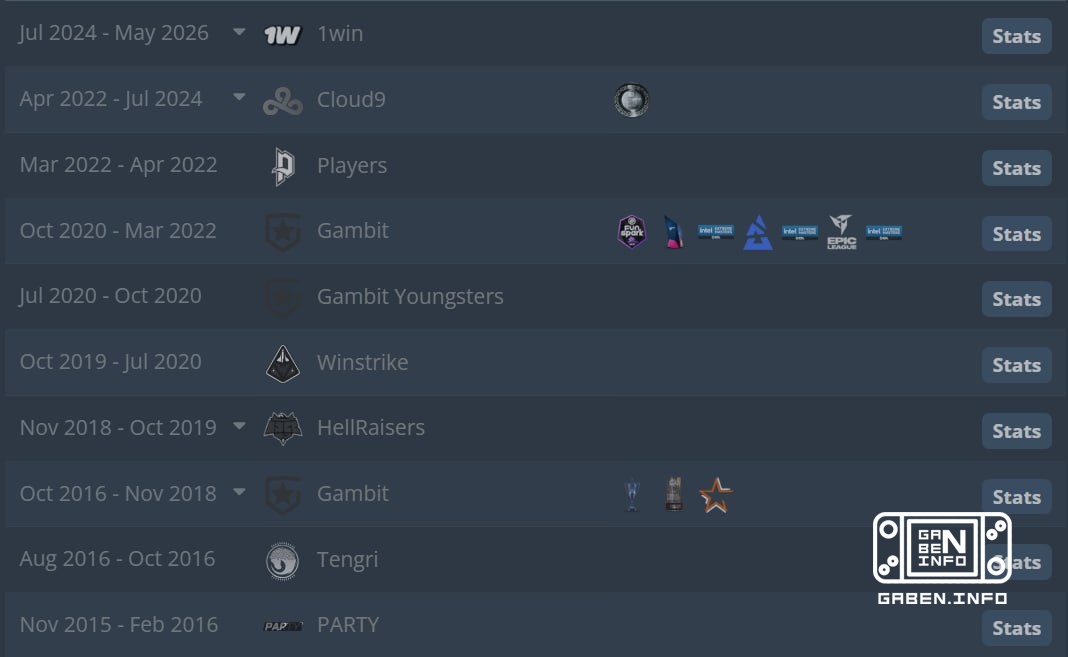This screenshot has height=657, width=1068.
Task: Click the HellRaisers team logo
Action: point(283,428)
